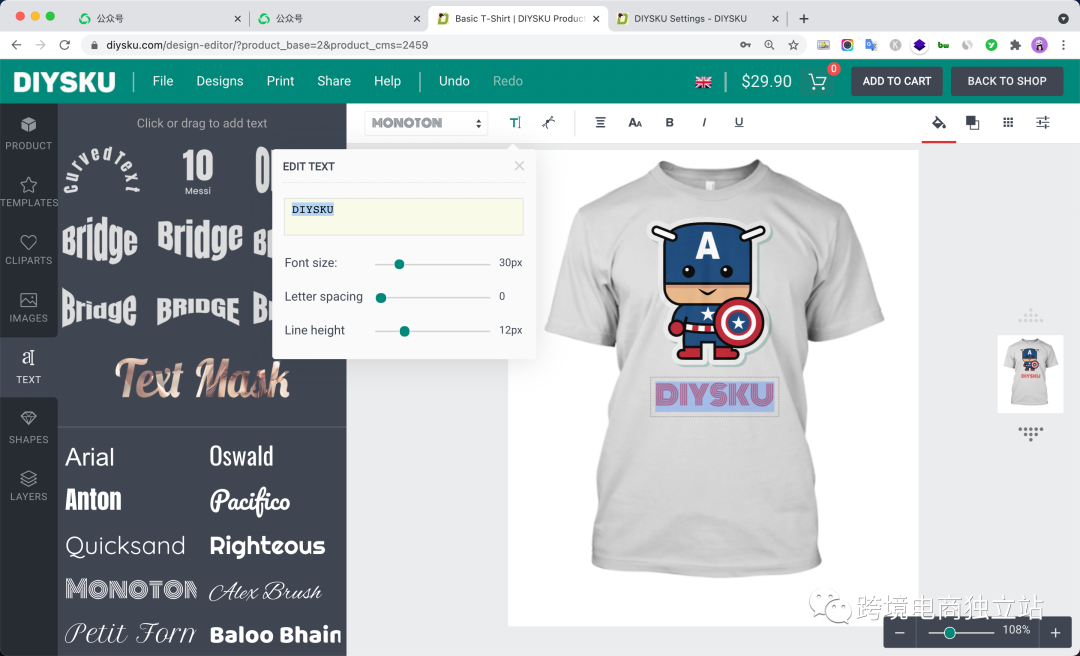This screenshot has width=1080, height=656.
Task: Add the Curved Text style
Action: coord(102,170)
